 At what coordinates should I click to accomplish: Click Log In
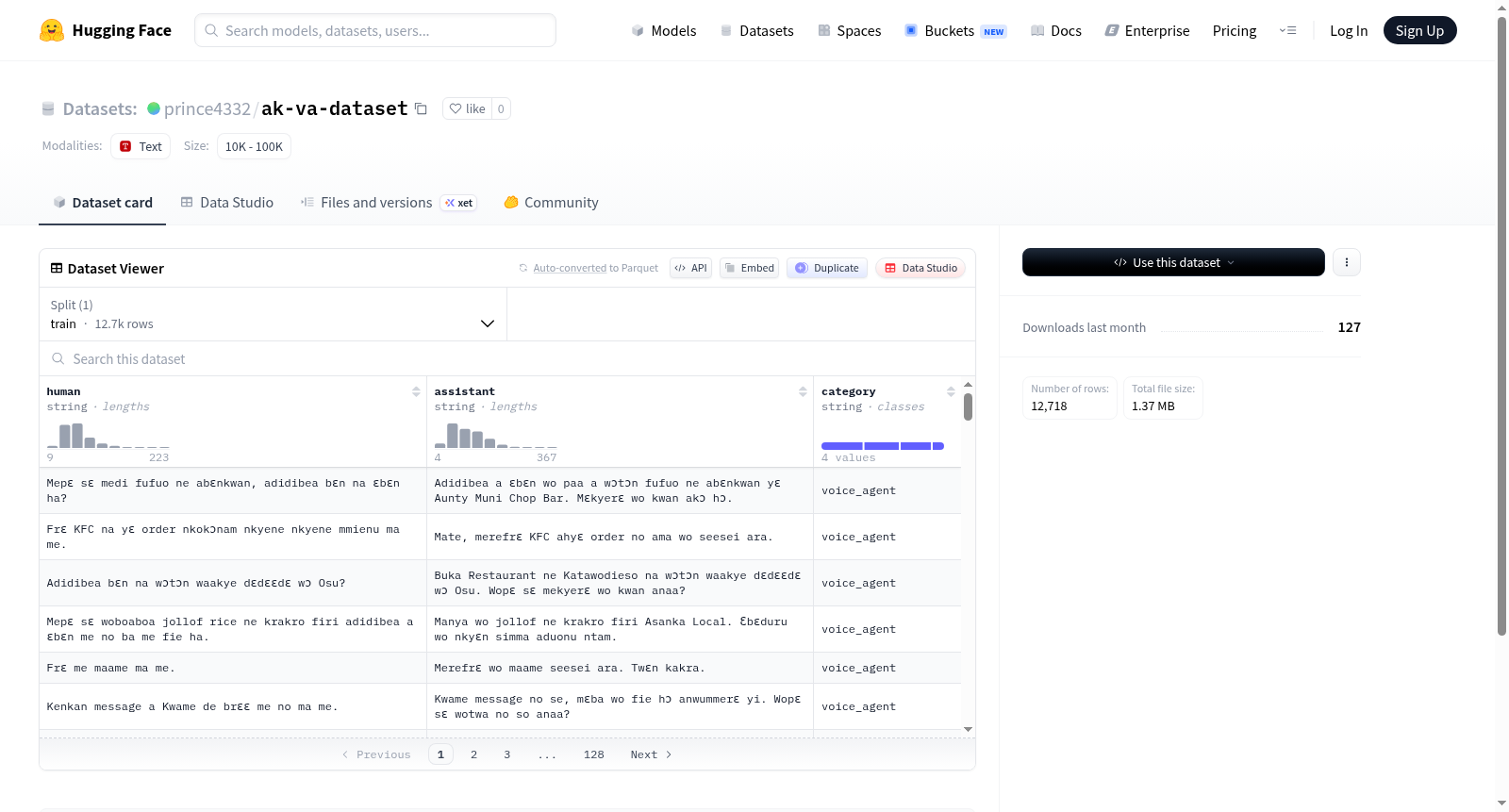(x=1349, y=30)
